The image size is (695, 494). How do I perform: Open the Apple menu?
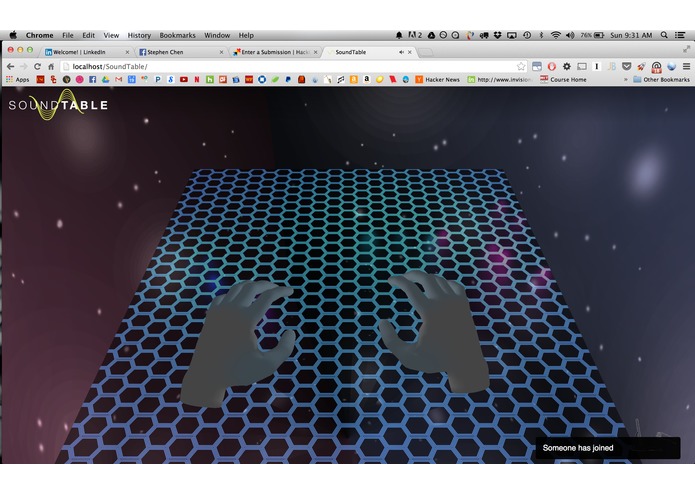[x=13, y=35]
